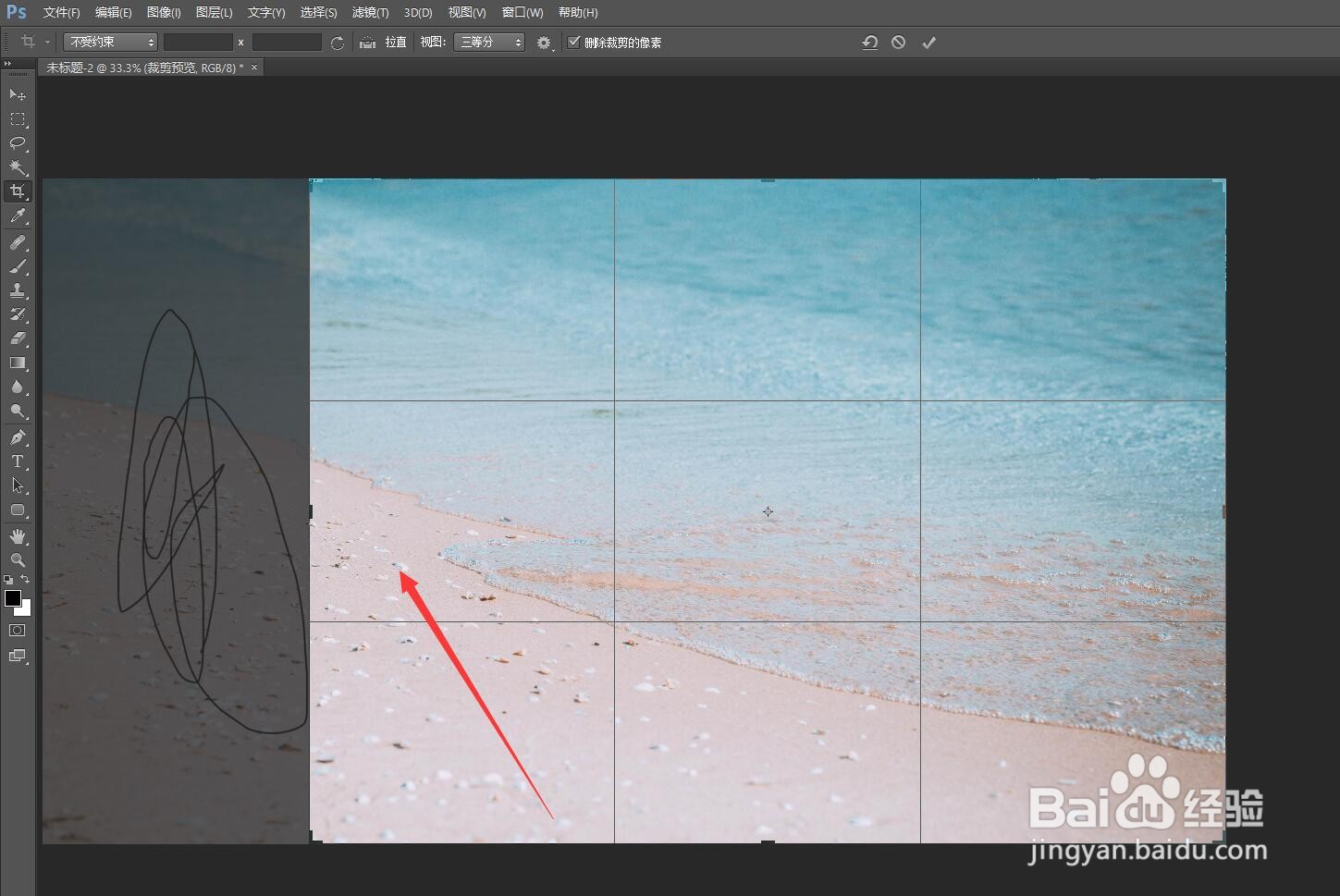
Task: Select the Healing Brush tool
Action: 17,242
